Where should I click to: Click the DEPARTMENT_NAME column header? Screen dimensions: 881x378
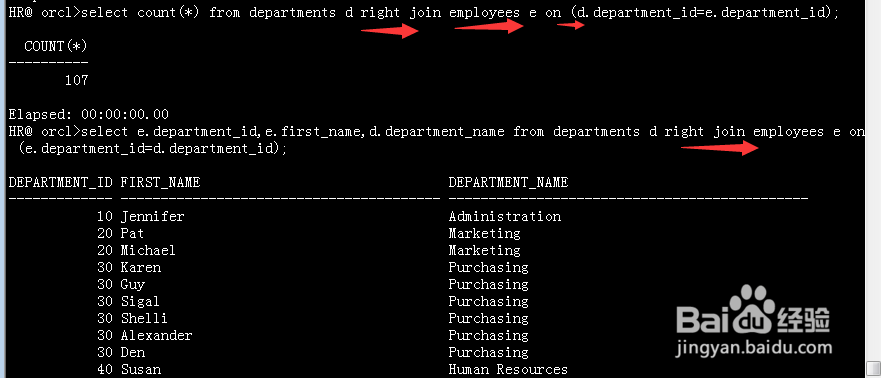pyautogui.click(x=508, y=182)
